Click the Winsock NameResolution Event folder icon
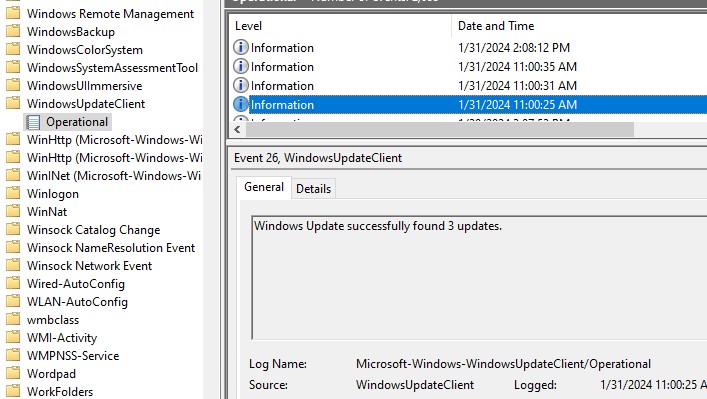This screenshot has height=399, width=707. click(13, 248)
